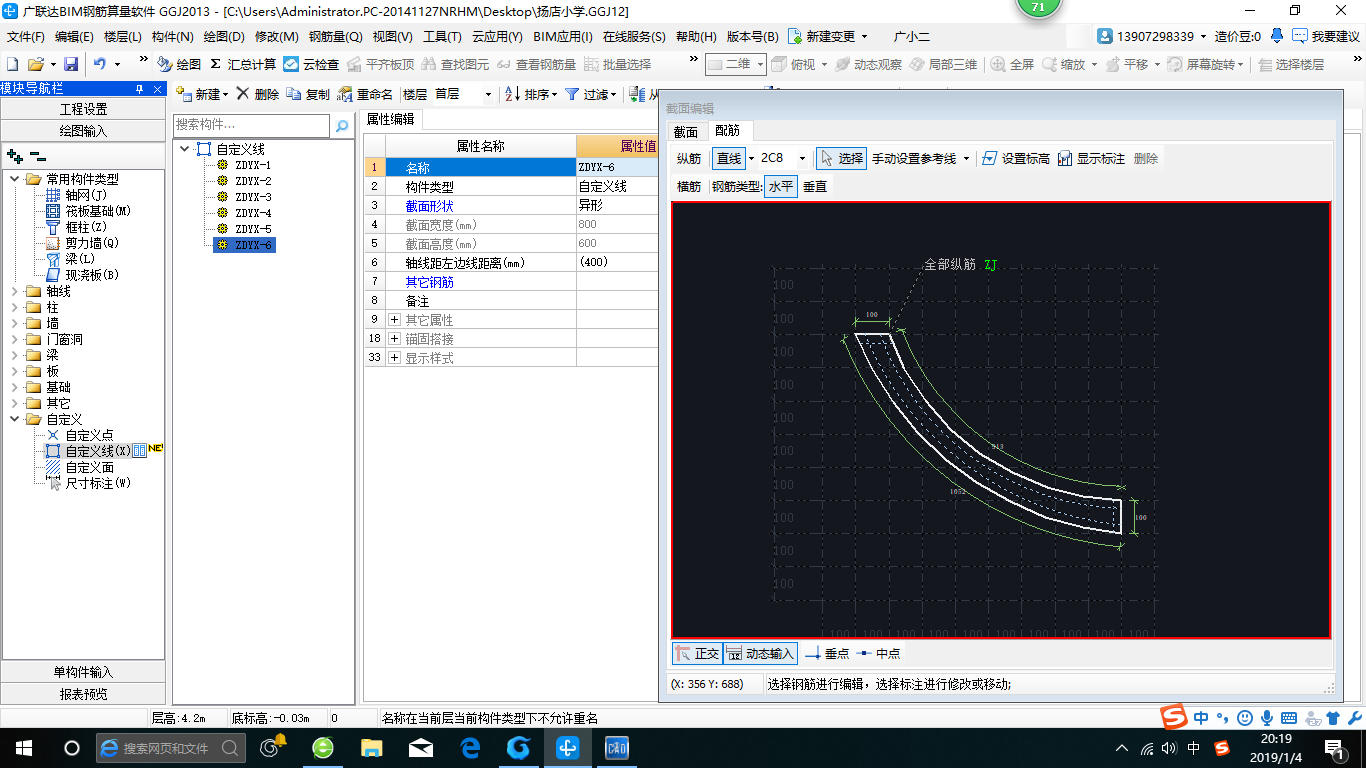
Task: Click the 报表预览 button
Action: (x=83, y=694)
